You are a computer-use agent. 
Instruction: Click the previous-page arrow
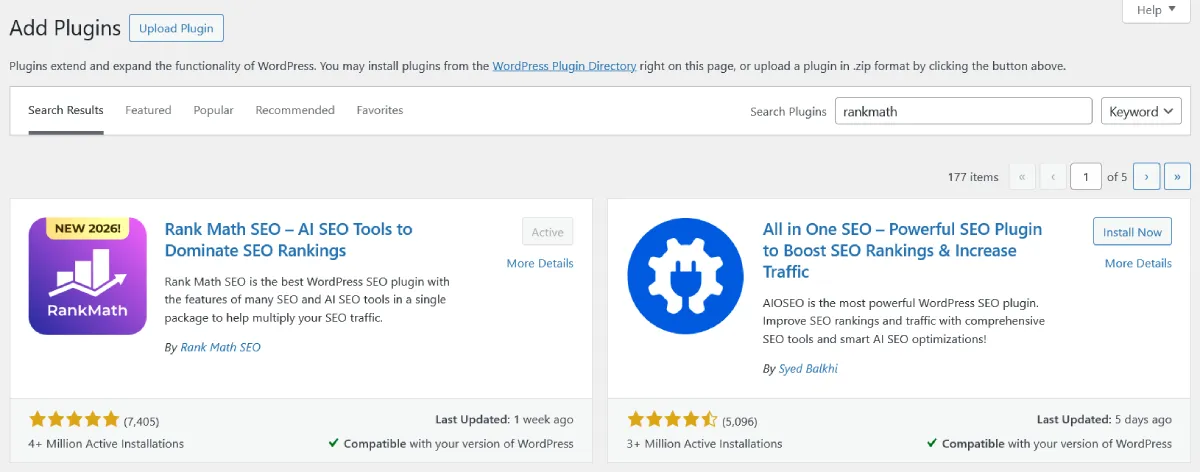click(1053, 177)
